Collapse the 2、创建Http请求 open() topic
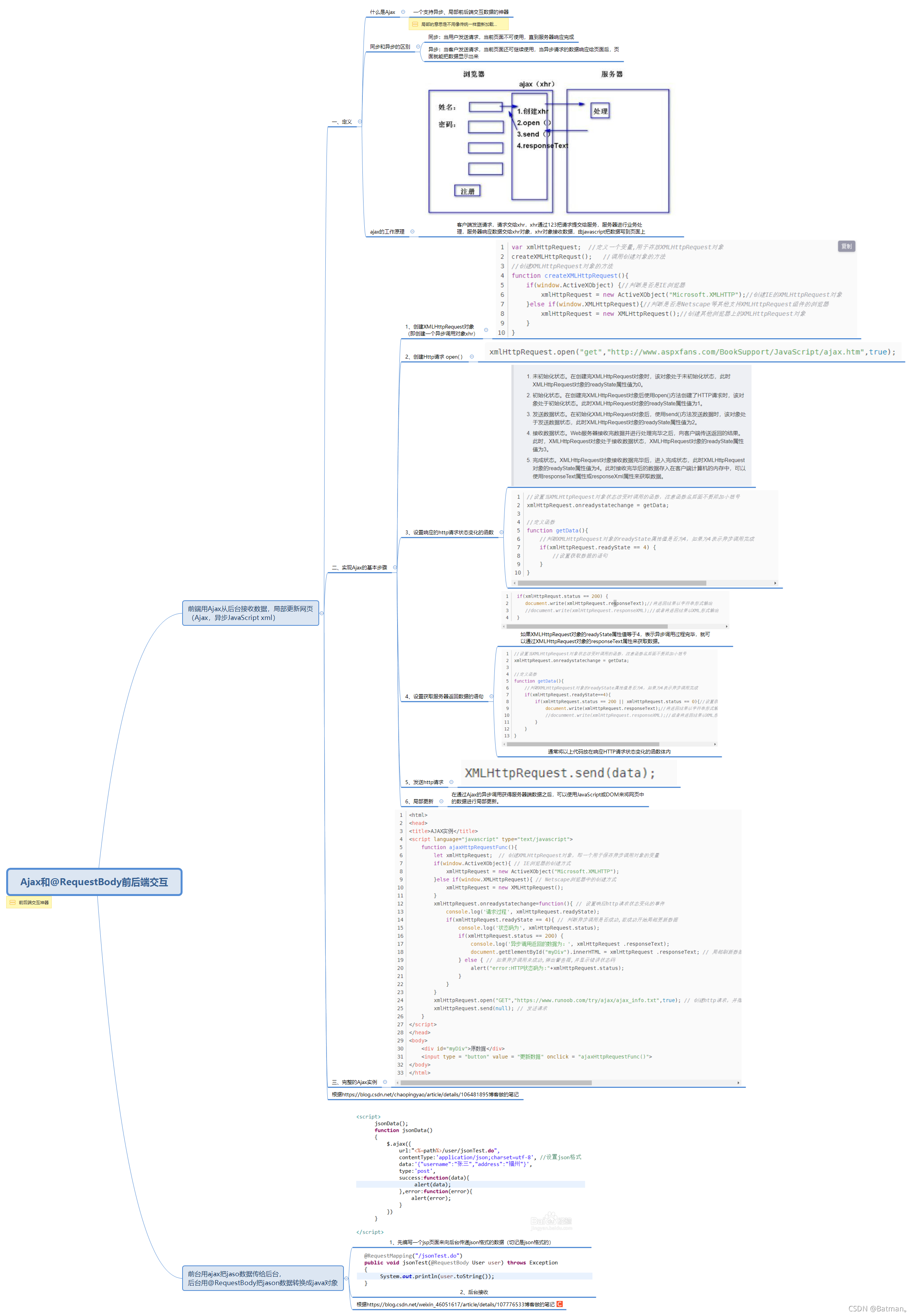This screenshot has height=1316, width=912. click(x=471, y=357)
